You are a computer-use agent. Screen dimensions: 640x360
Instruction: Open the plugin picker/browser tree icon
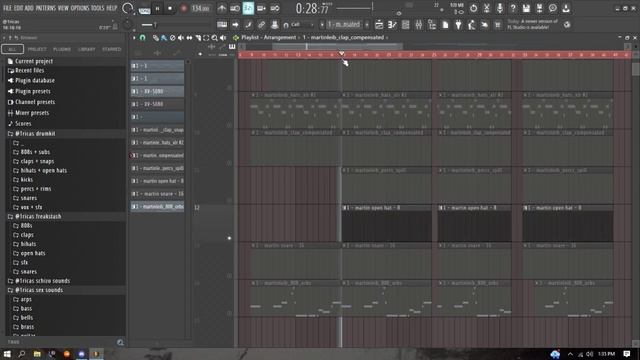point(432,25)
